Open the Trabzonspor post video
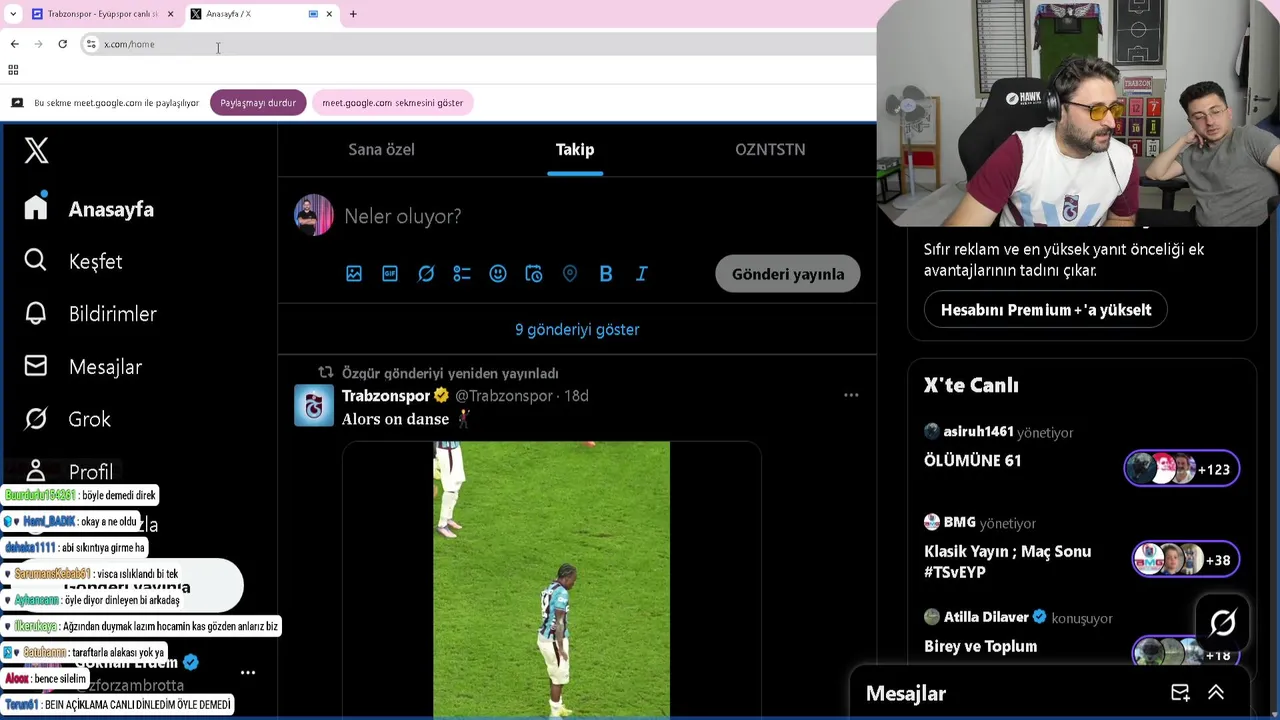This screenshot has height=720, width=1280. (x=551, y=579)
